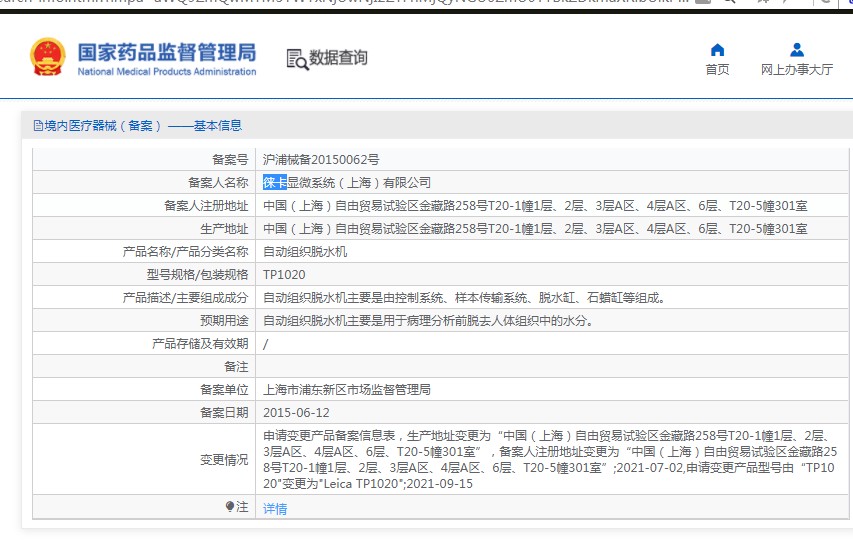Click the 备案单位 row label

224,390
